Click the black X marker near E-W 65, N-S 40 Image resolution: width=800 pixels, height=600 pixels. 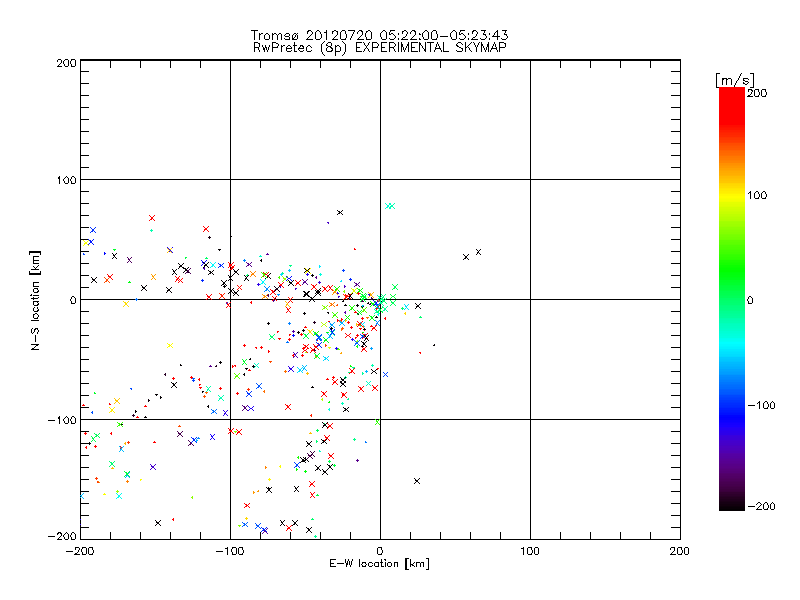(x=478, y=252)
